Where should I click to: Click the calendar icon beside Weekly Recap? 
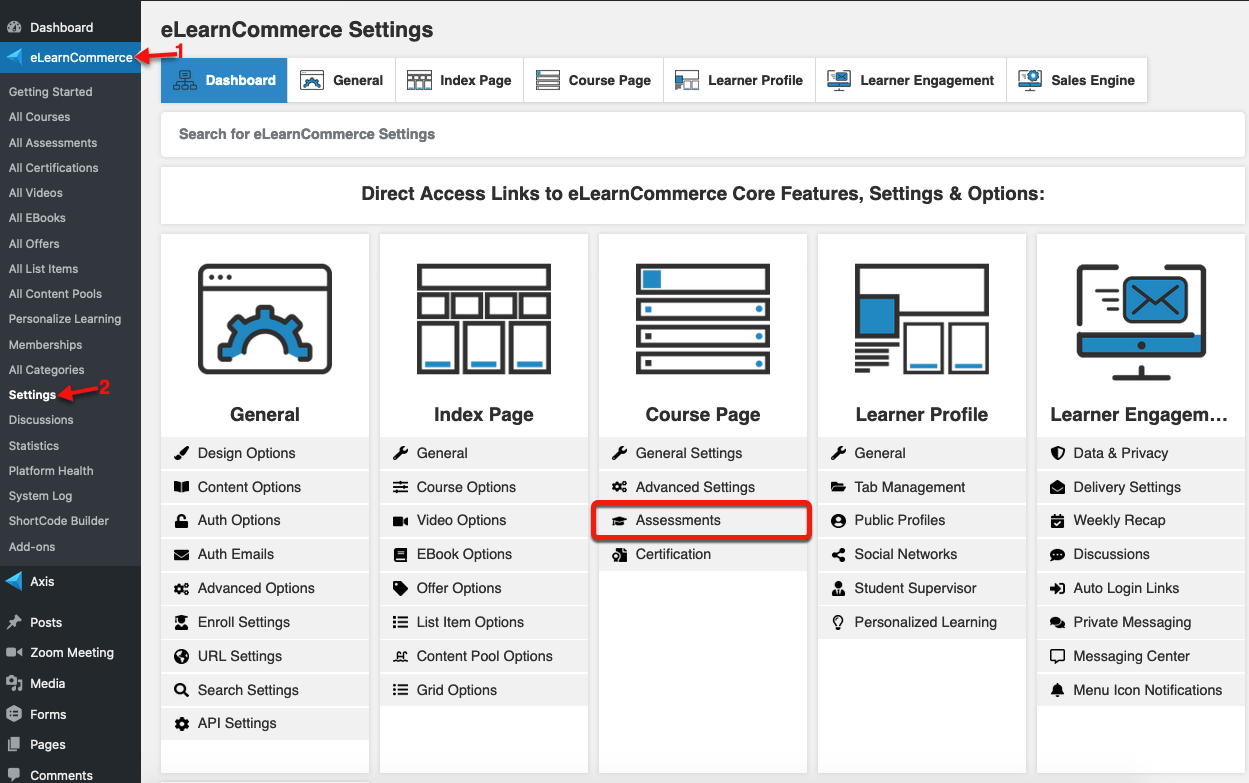click(x=1057, y=520)
